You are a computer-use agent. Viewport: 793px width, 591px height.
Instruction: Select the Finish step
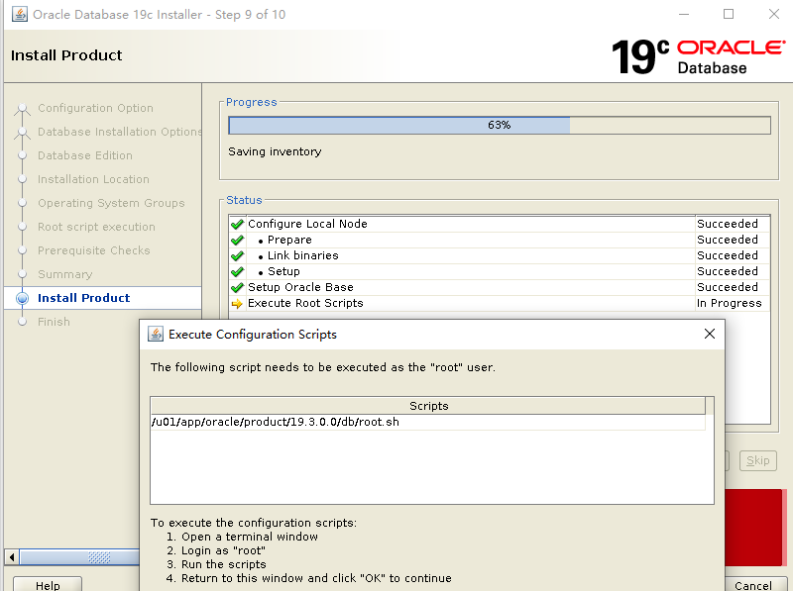pos(54,322)
